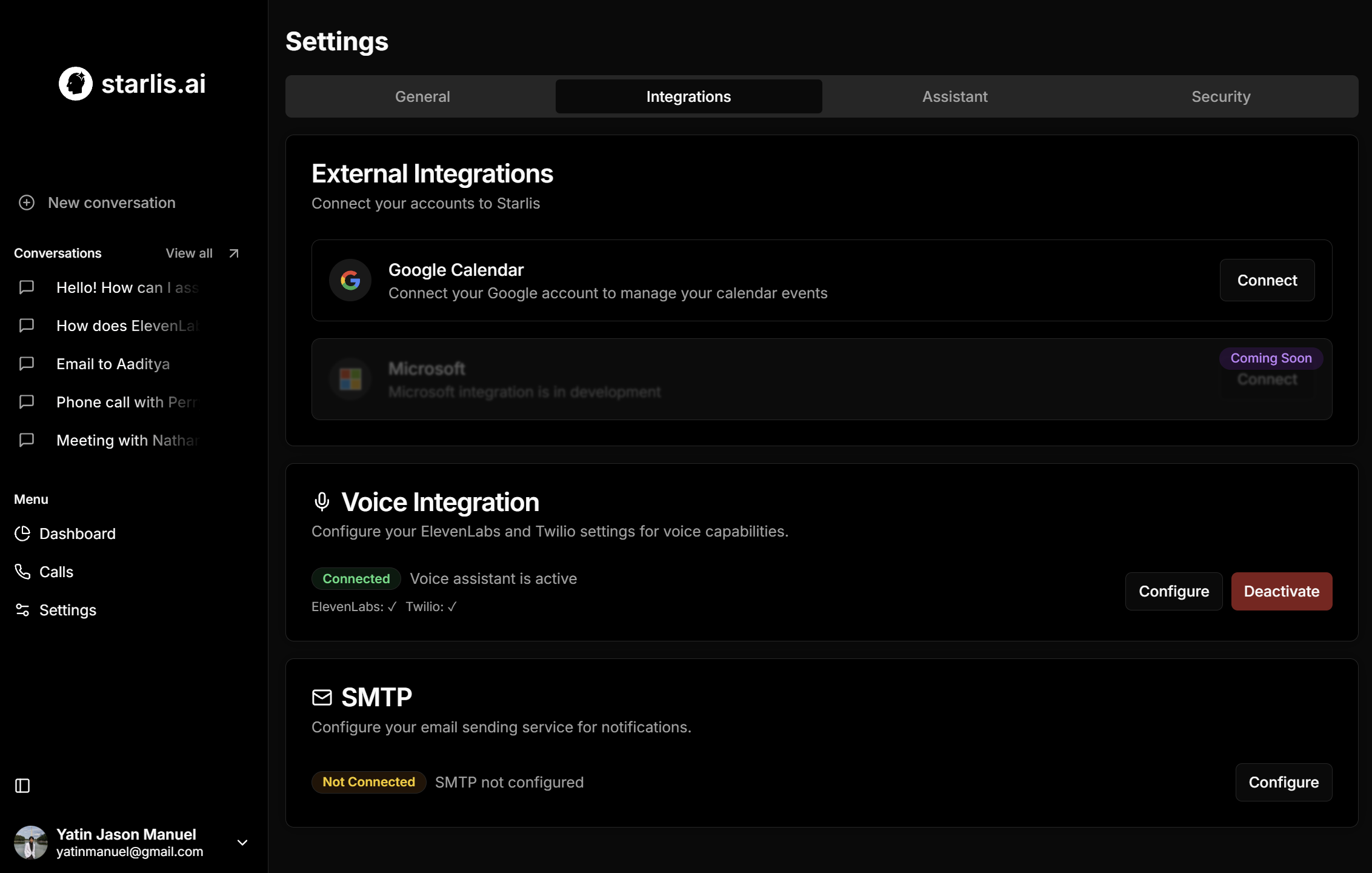
Task: Expand the user account chevron menu
Action: click(x=242, y=843)
